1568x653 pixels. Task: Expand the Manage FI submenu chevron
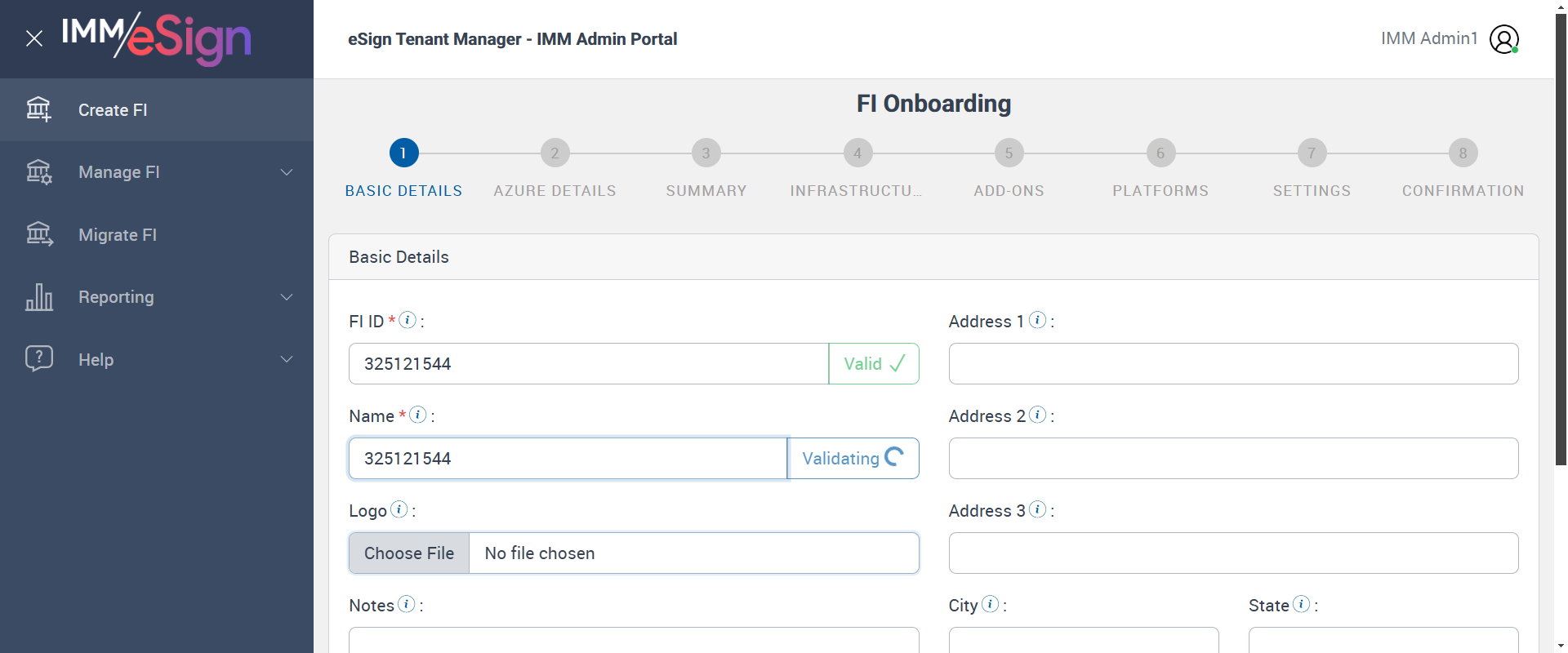(x=287, y=172)
